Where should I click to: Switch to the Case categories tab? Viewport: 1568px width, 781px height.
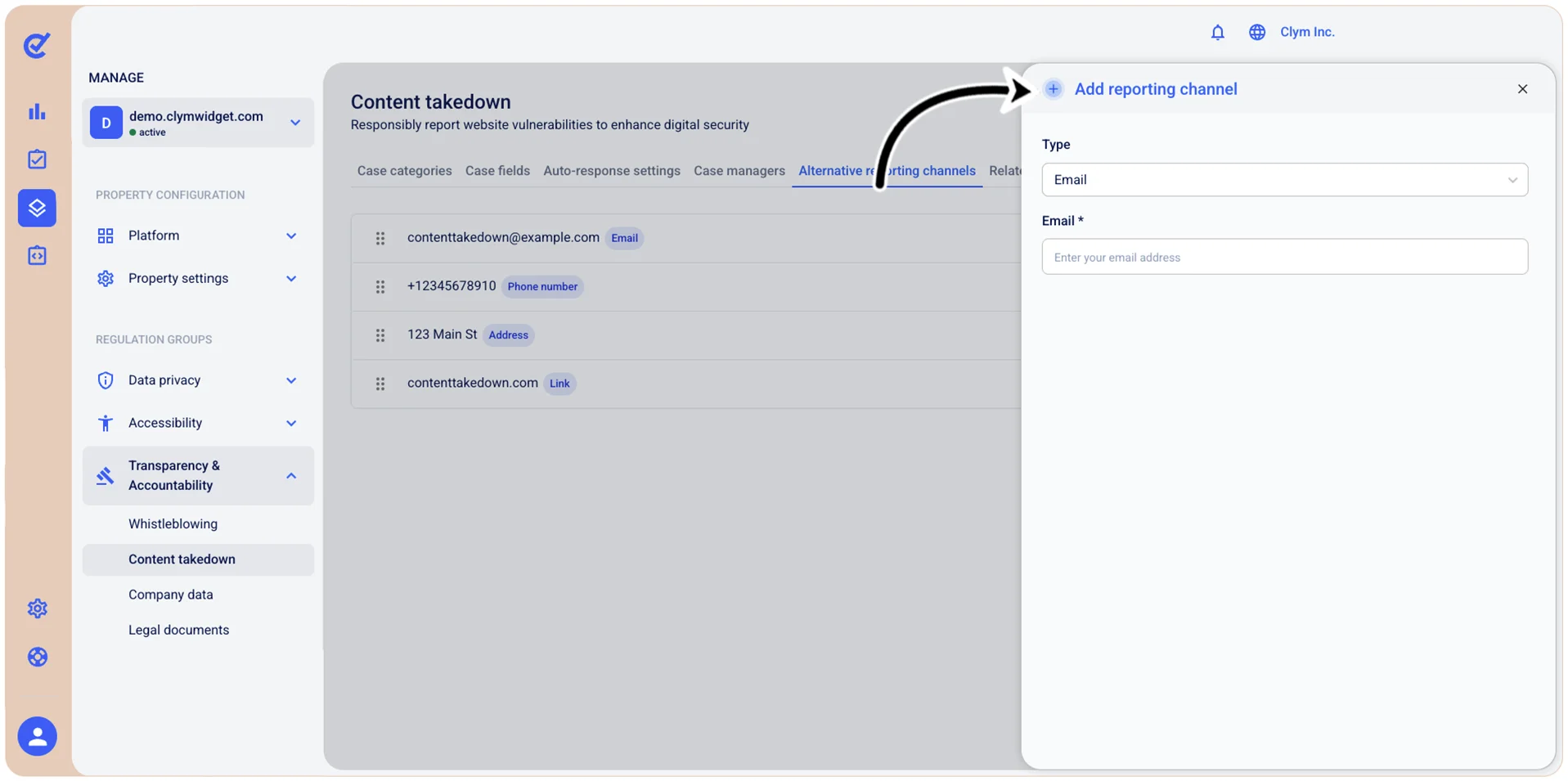pyautogui.click(x=404, y=171)
